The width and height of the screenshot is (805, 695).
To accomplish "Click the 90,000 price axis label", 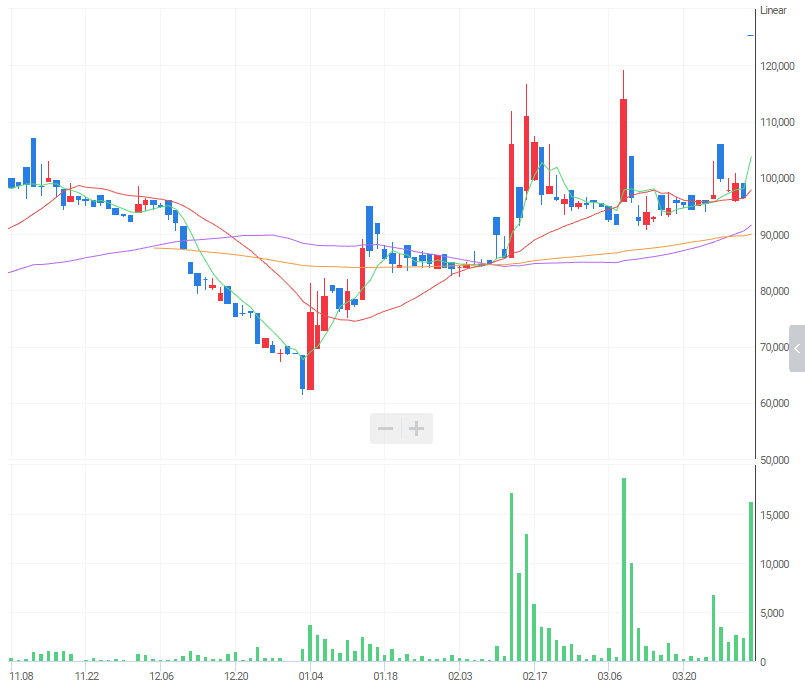I will pos(774,235).
